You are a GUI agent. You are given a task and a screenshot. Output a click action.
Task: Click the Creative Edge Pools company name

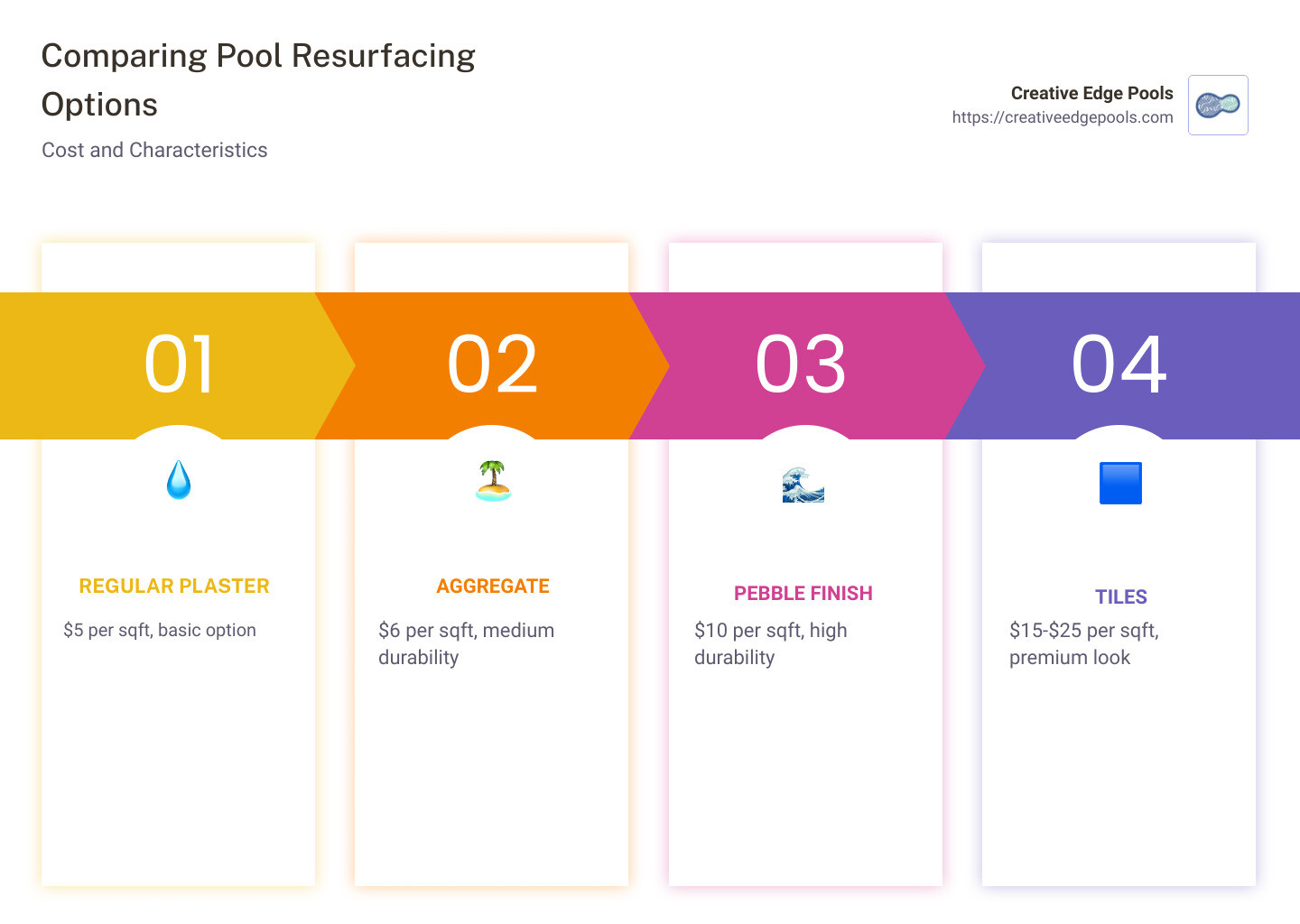[x=1091, y=93]
